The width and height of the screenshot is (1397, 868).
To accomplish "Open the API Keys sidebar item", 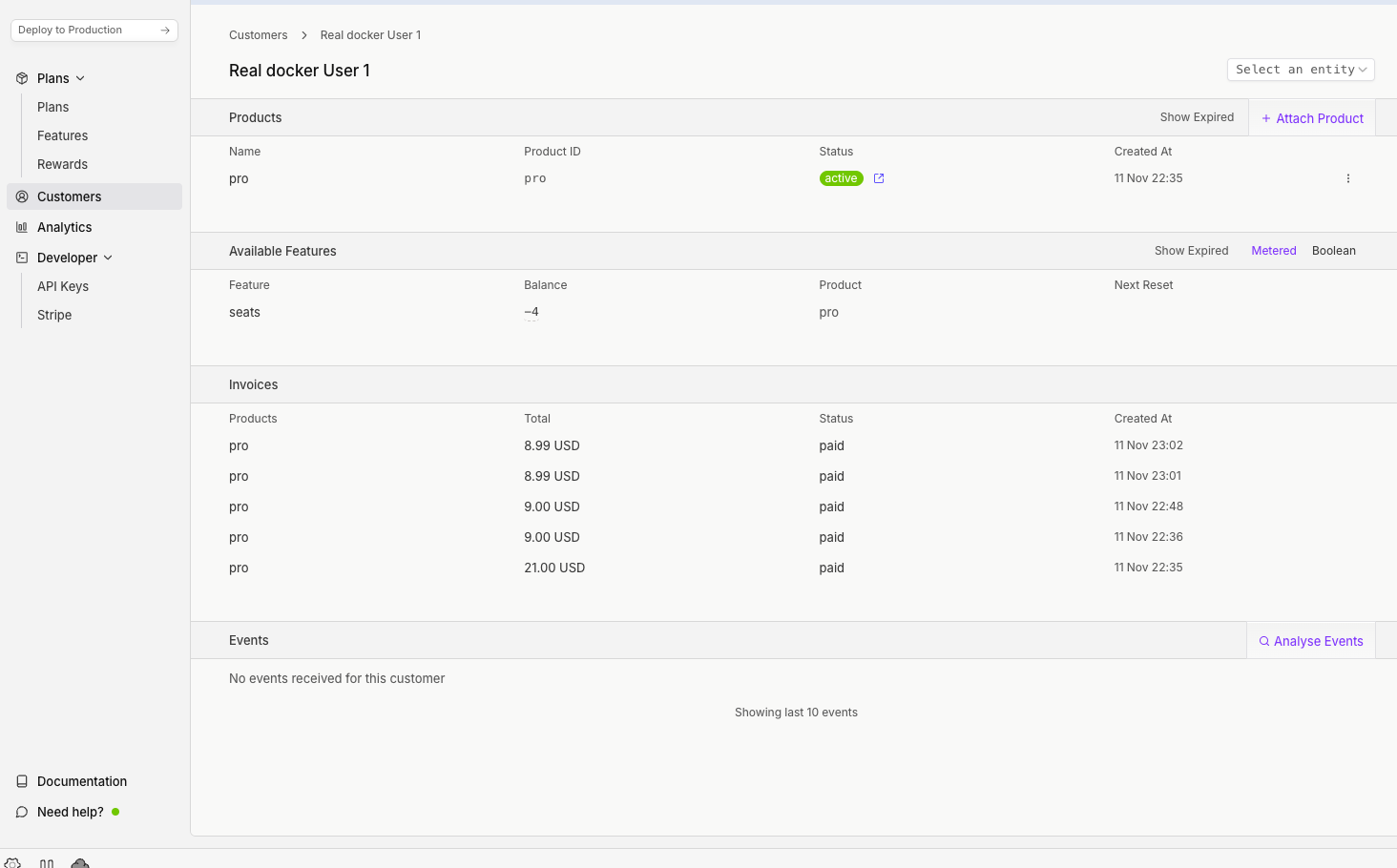I will (63, 286).
